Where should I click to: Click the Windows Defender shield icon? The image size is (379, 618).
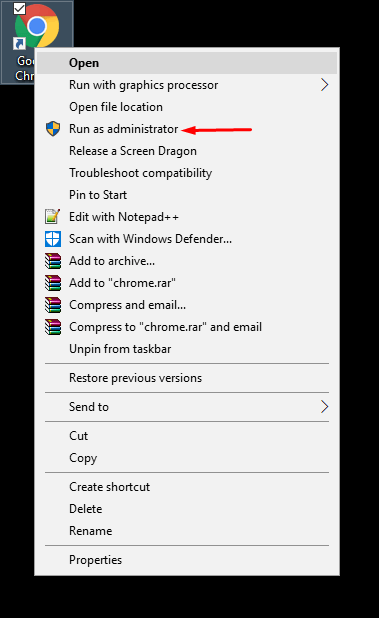[x=53, y=239]
